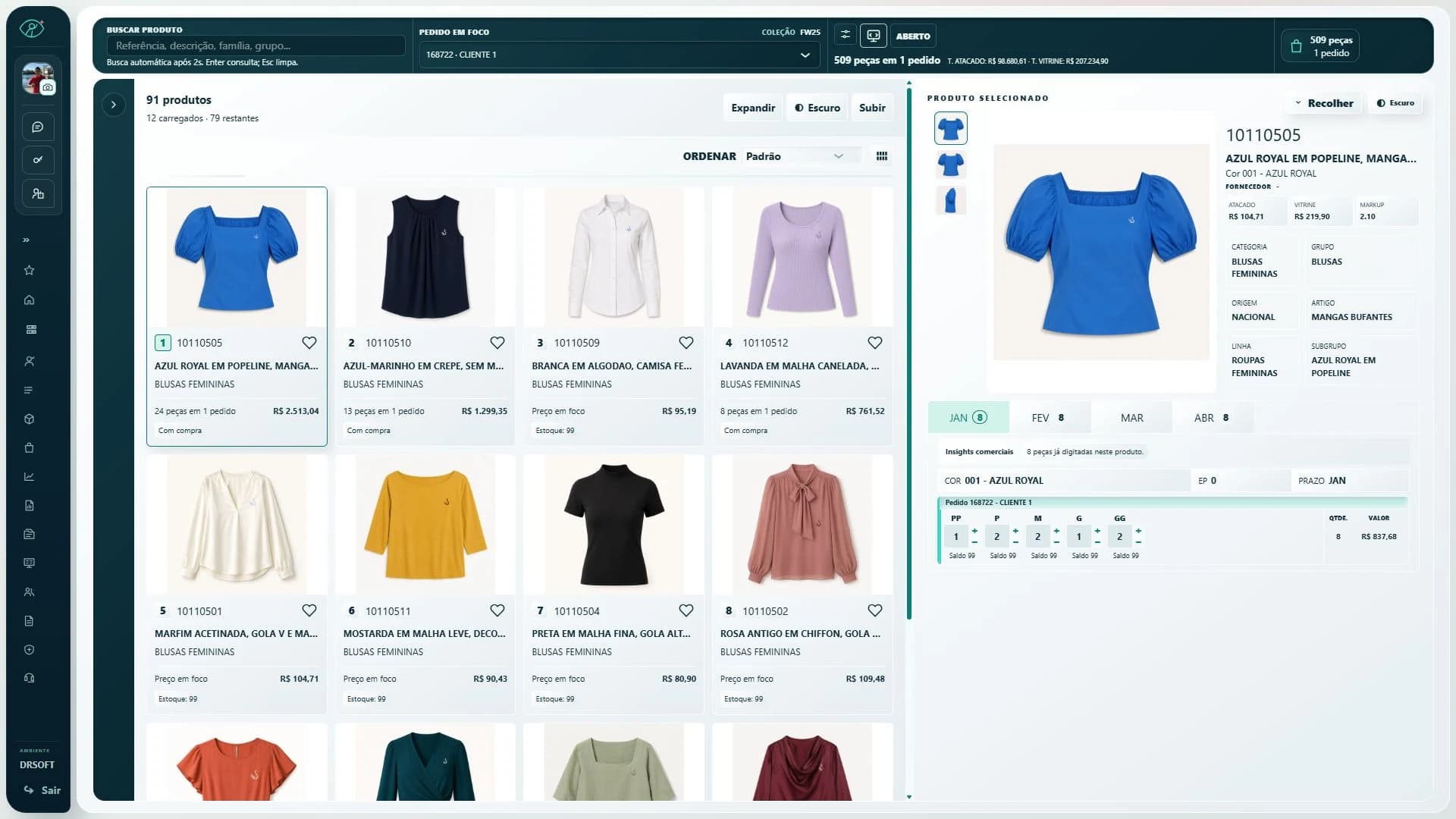Switch to the MAR tab
The image size is (1456, 819).
point(1131,418)
